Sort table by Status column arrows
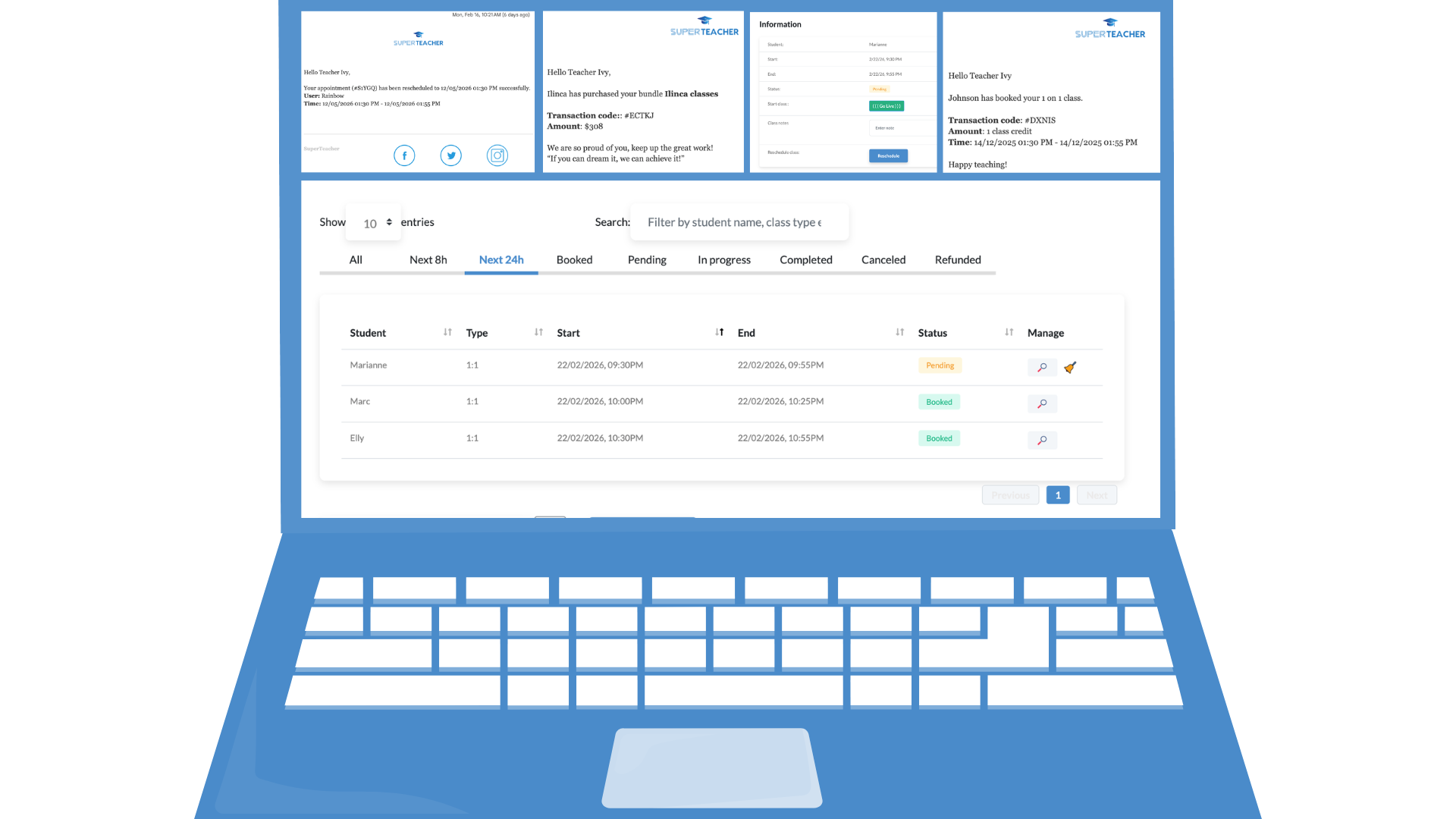1456x819 pixels. tap(1009, 332)
